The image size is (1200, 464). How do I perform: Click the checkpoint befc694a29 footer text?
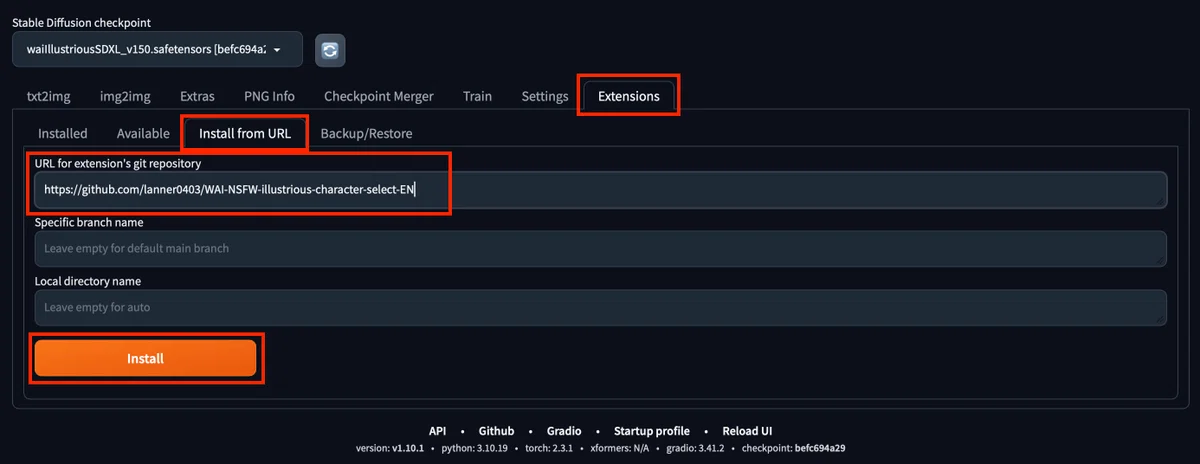click(795, 448)
